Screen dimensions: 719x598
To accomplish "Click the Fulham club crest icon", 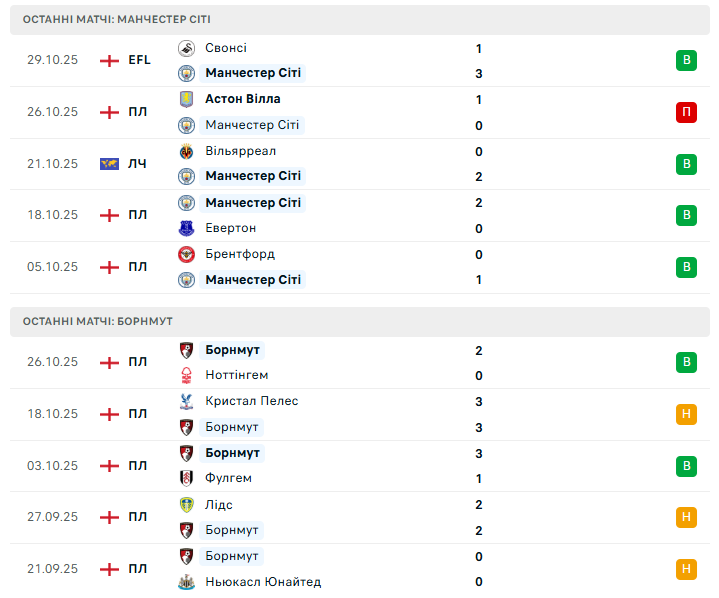I will click(x=186, y=478).
